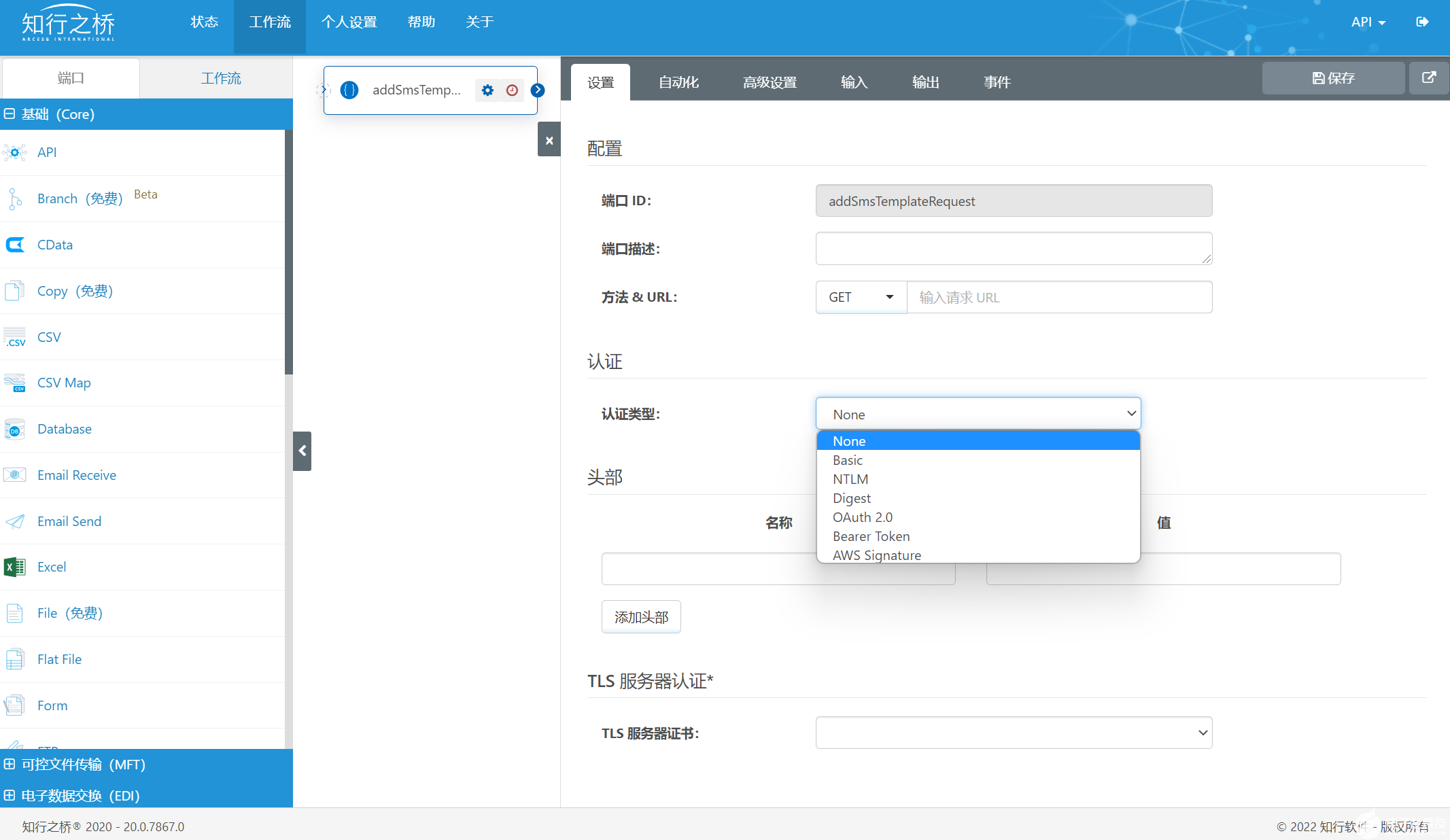This screenshot has height=840, width=1450.
Task: Click the addSmsTemp... node delete icon
Action: pyautogui.click(x=548, y=140)
